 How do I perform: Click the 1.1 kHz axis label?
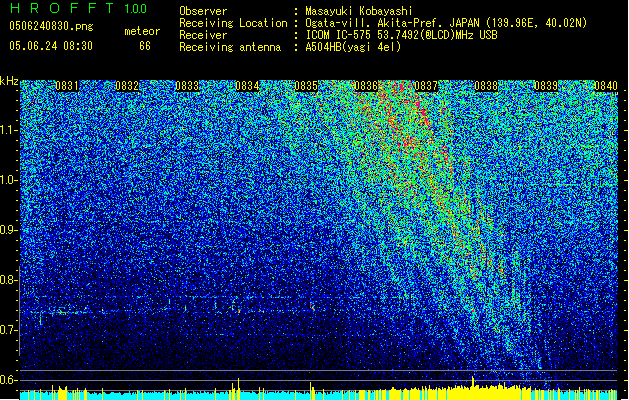(x=8, y=130)
